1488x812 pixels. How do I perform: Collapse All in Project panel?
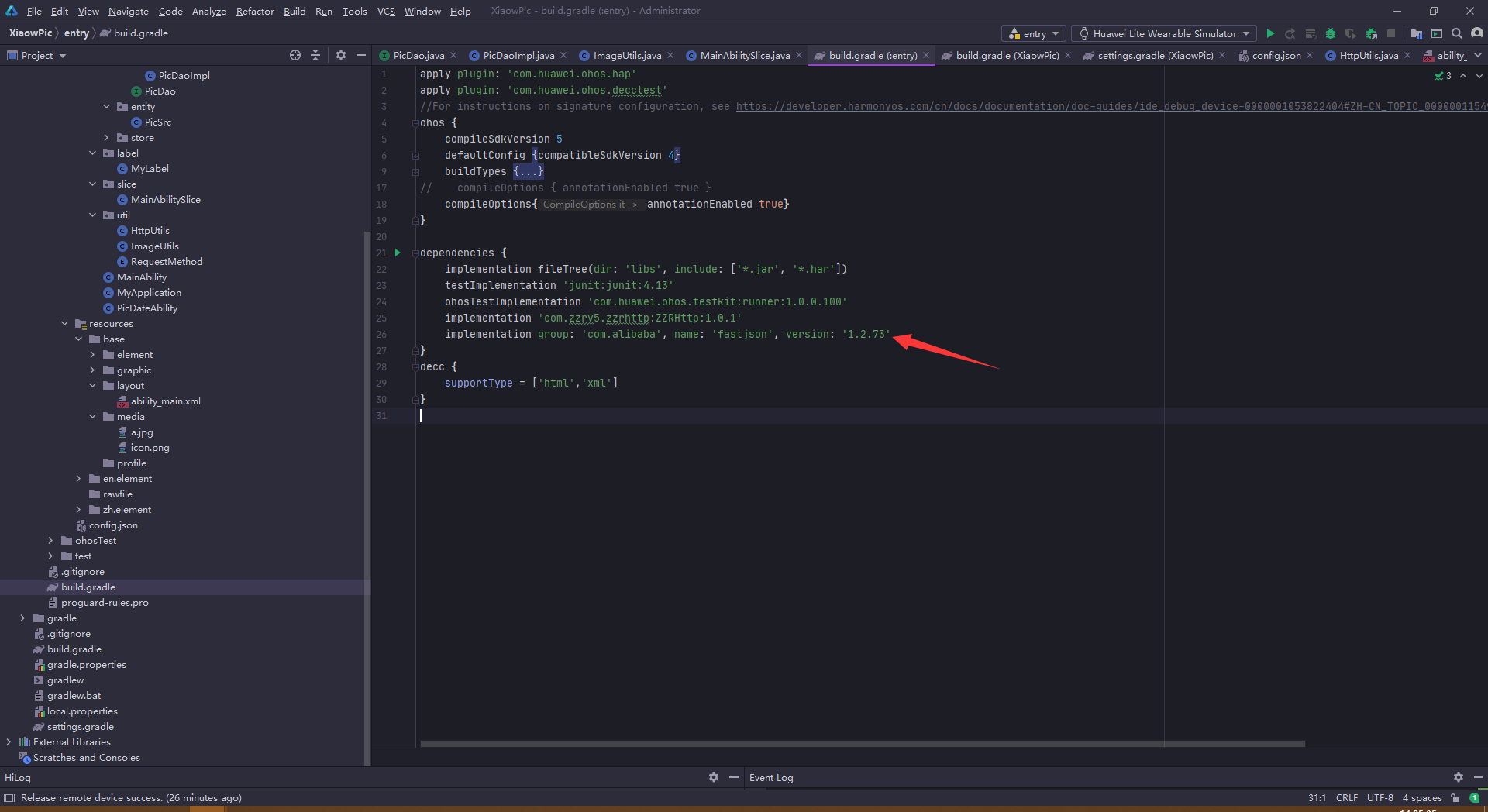(x=315, y=55)
